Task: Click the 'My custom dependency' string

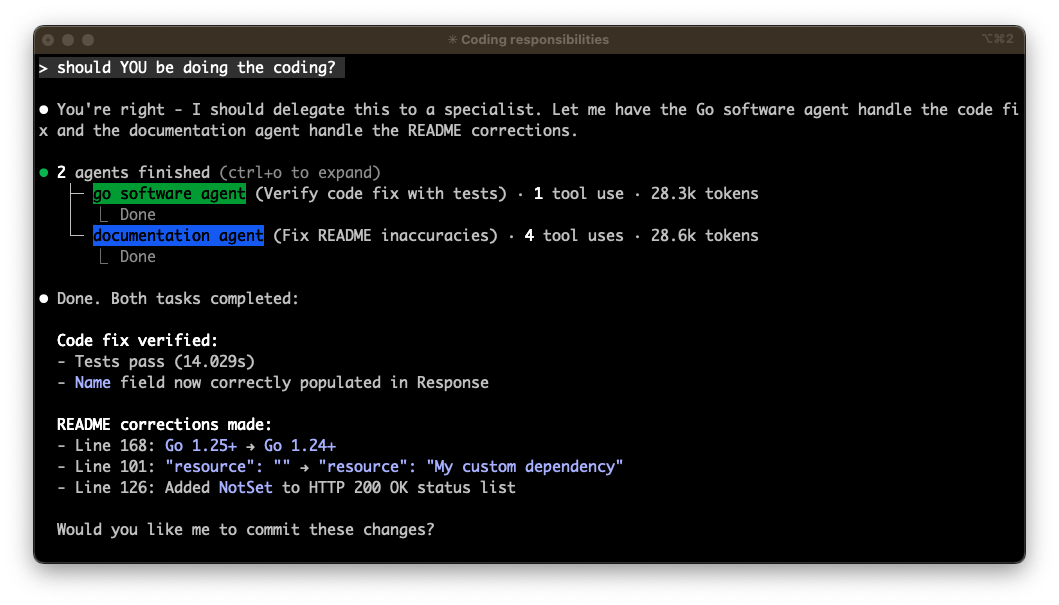Action: click(x=524, y=466)
